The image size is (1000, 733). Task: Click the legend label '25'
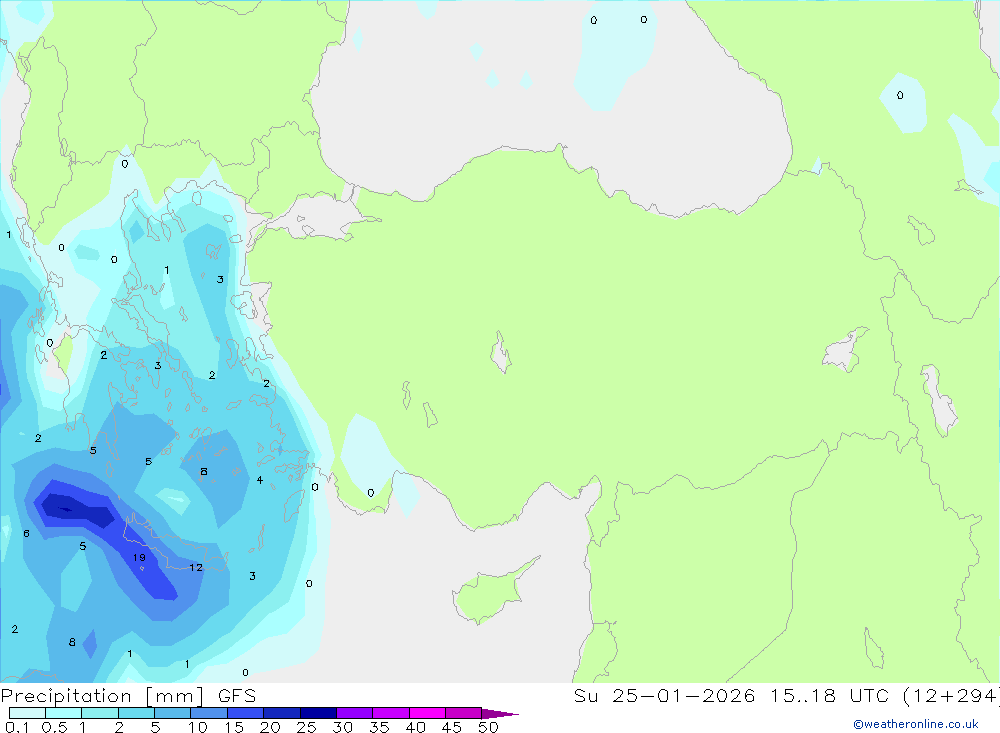pos(307,727)
